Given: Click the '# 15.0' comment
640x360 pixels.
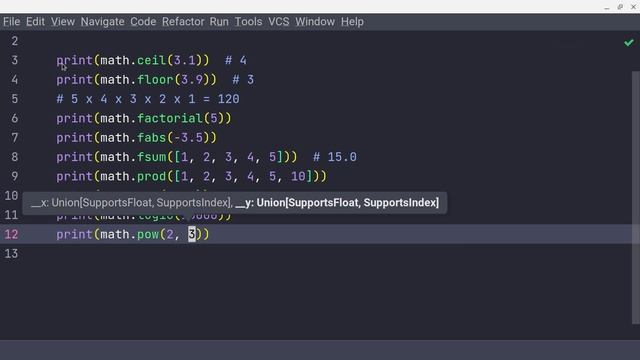Looking at the screenshot, I should 335,157.
